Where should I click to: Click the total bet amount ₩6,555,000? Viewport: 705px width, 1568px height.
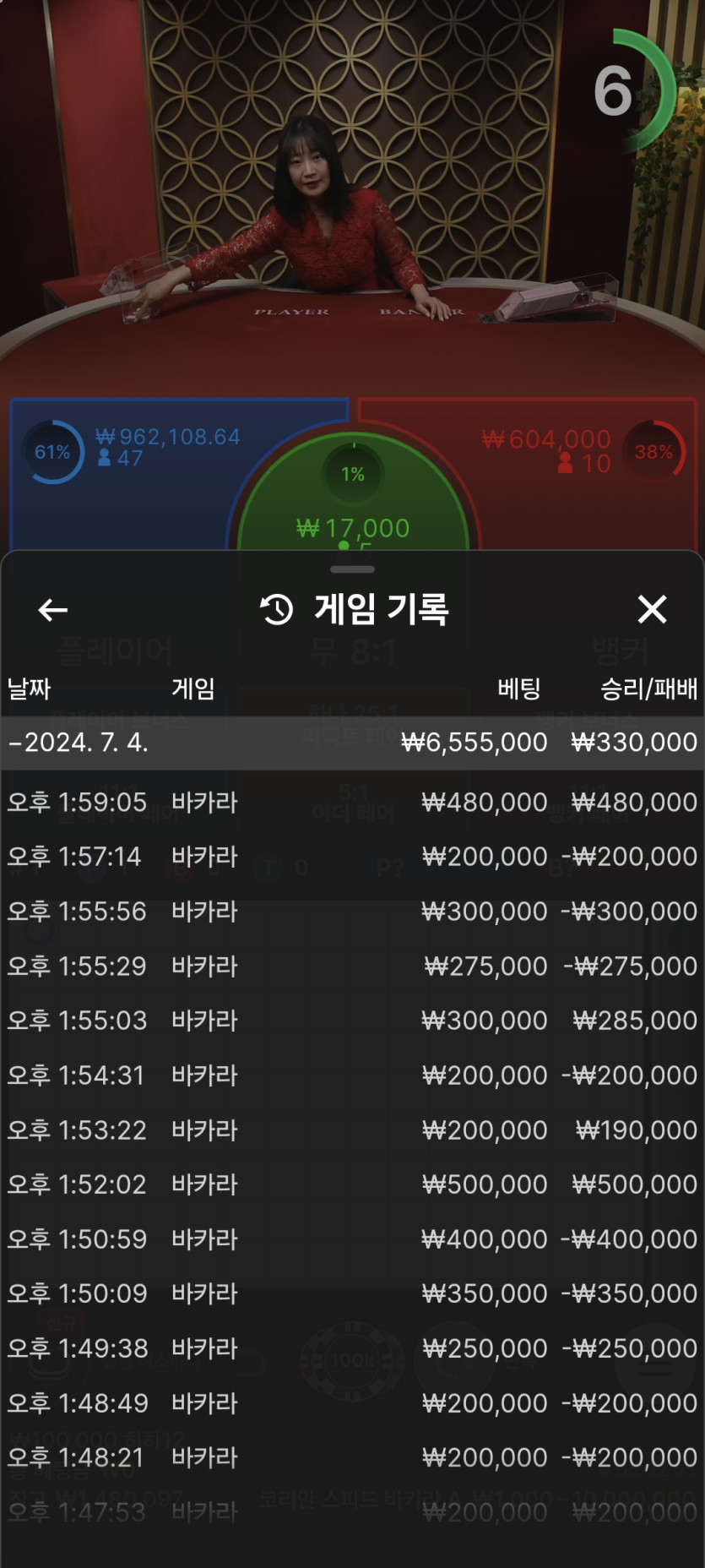(474, 743)
